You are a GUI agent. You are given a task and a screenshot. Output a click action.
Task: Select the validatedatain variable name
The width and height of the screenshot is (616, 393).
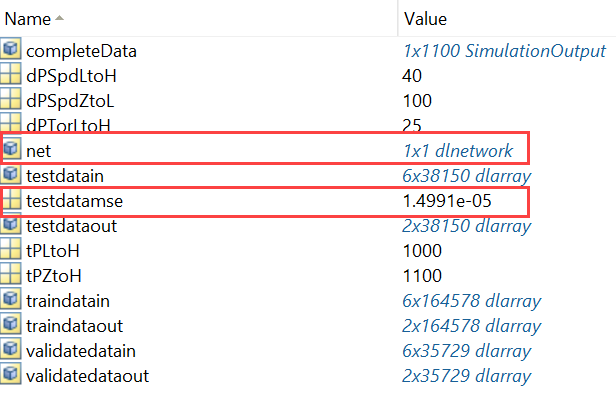(81, 351)
